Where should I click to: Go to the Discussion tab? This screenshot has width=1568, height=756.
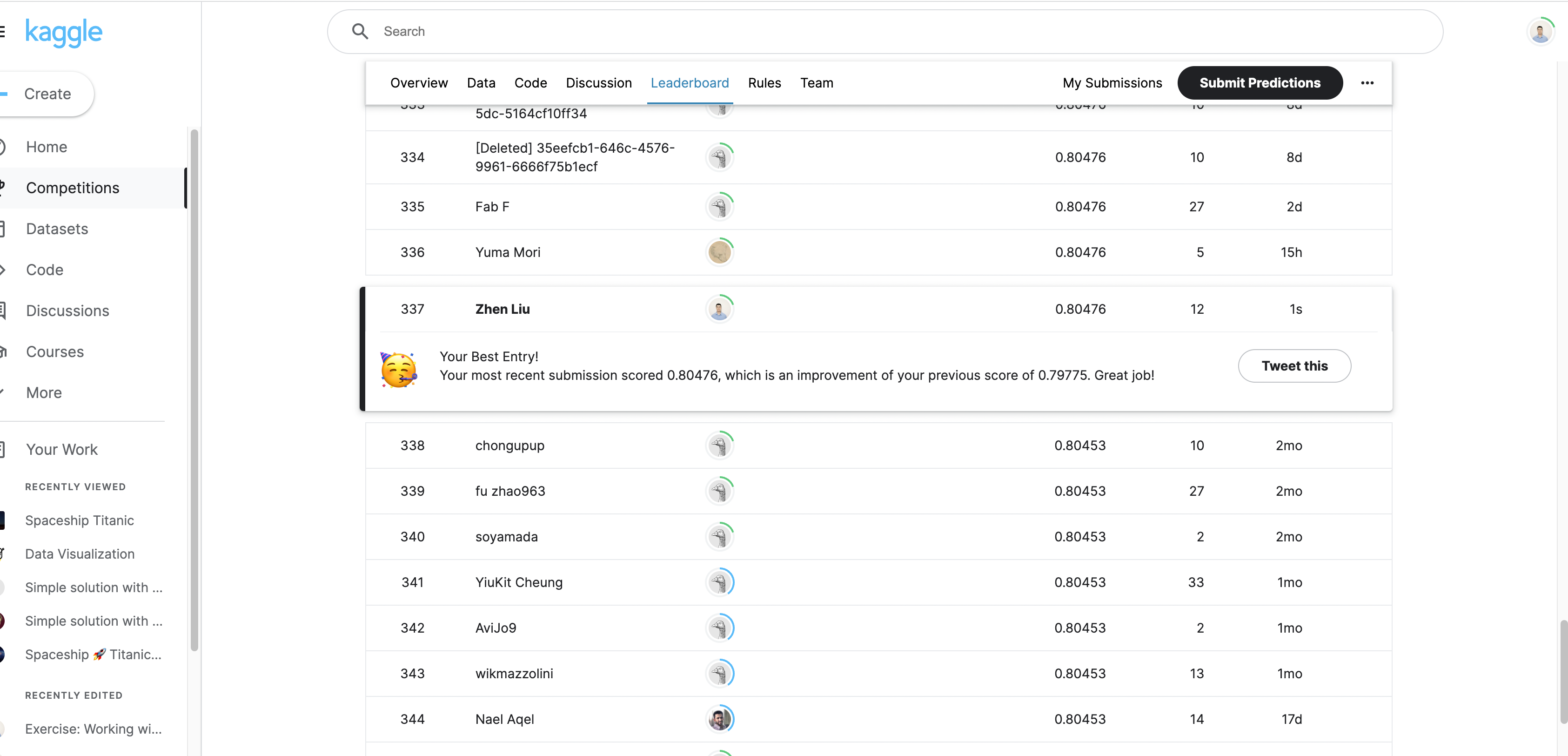tap(598, 83)
